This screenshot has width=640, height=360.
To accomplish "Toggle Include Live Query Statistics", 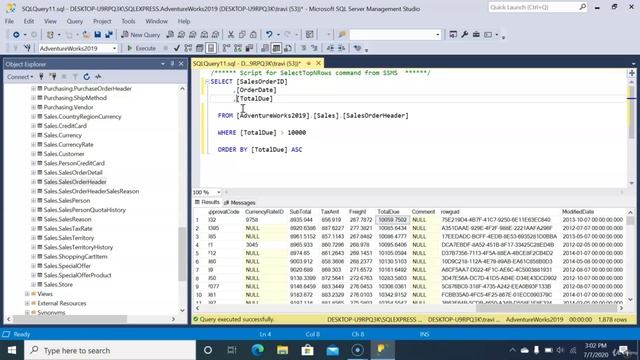I will click(238, 48).
